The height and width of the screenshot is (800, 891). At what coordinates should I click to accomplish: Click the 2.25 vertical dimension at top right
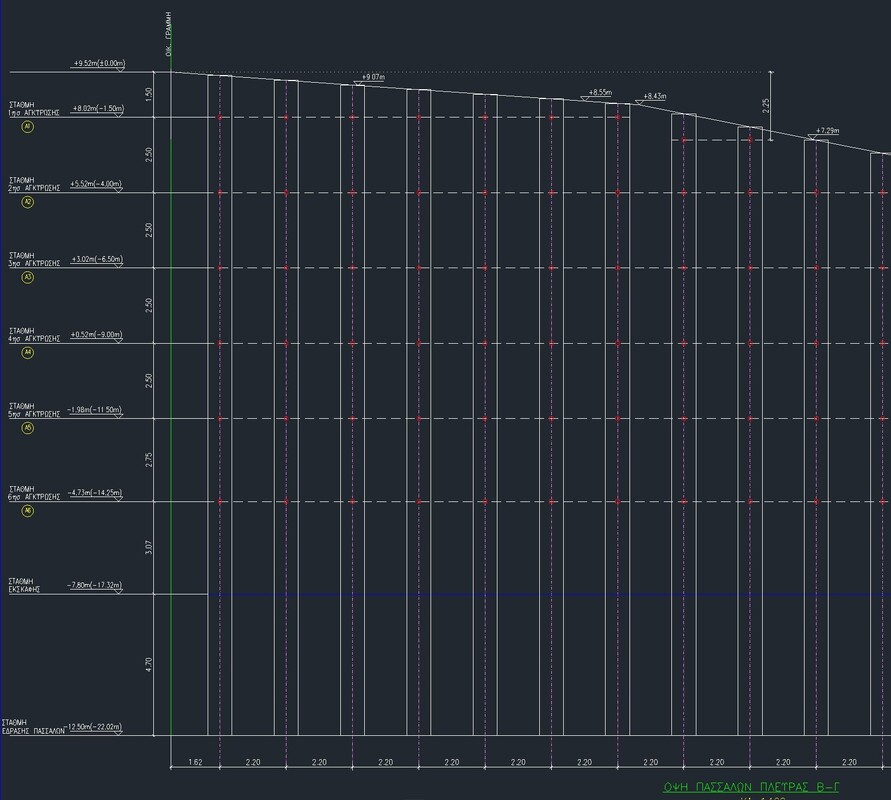(x=765, y=105)
